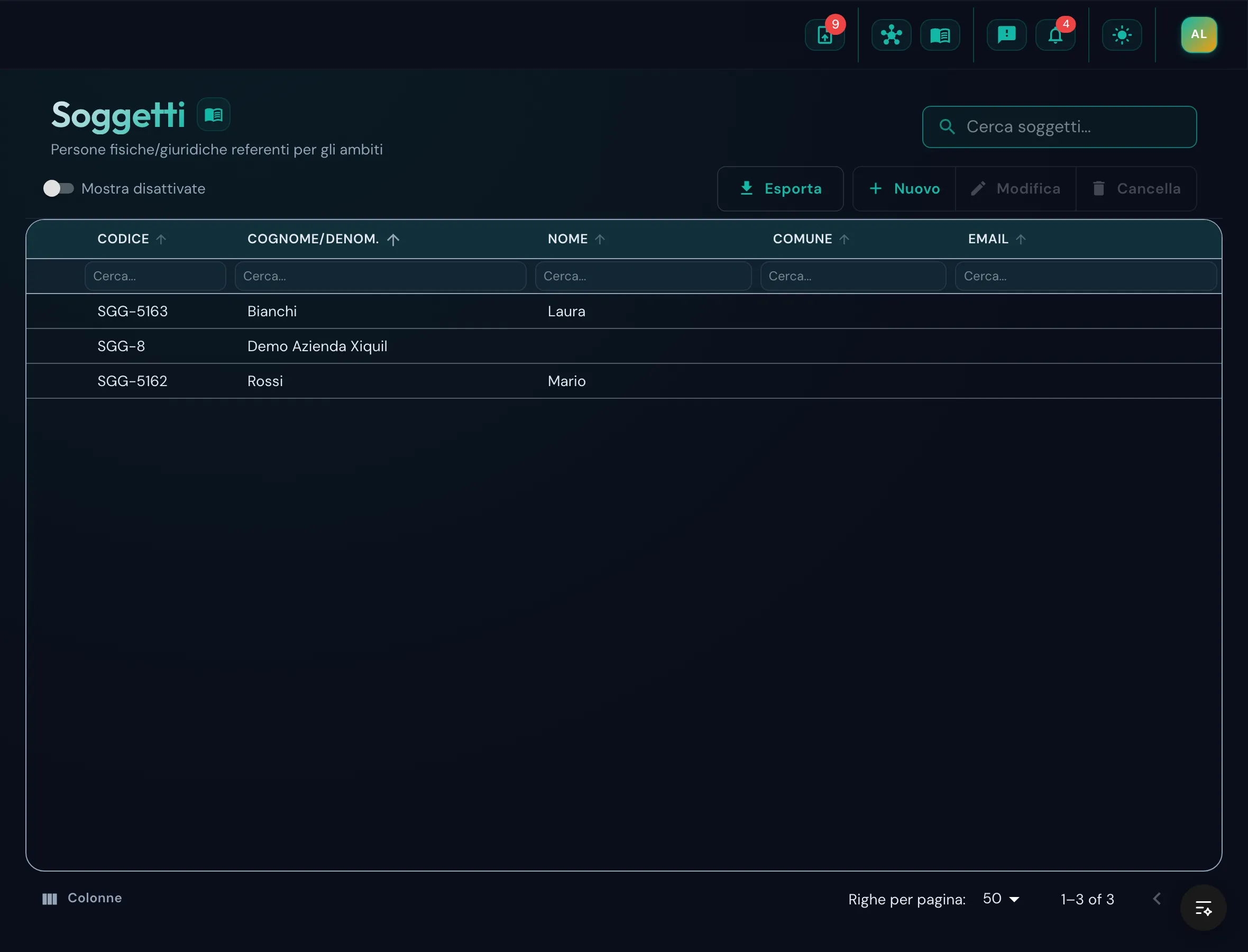Switch theme with the sun icon
Viewport: 1248px width, 952px height.
(x=1122, y=35)
